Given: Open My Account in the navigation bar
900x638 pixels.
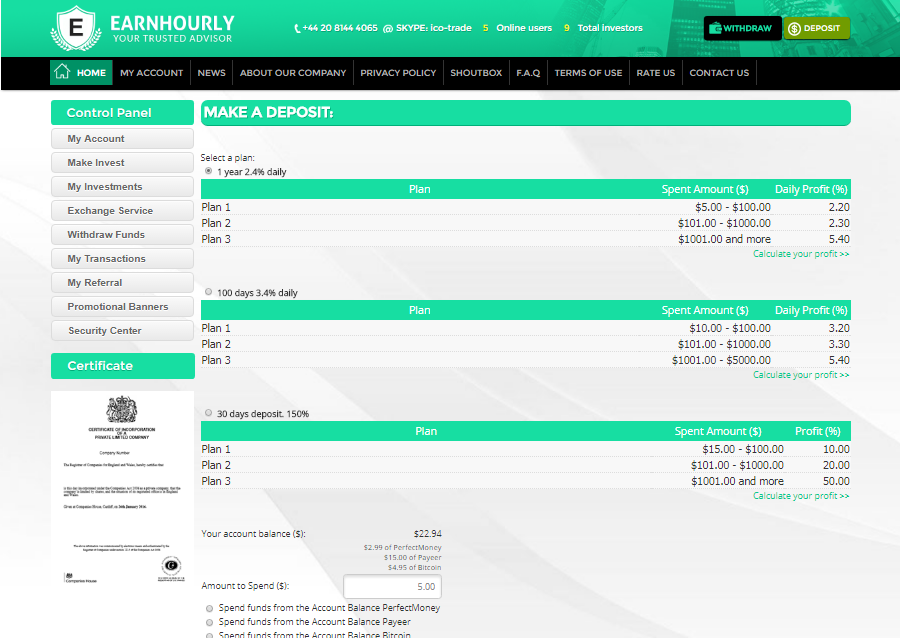Looking at the screenshot, I should [152, 73].
